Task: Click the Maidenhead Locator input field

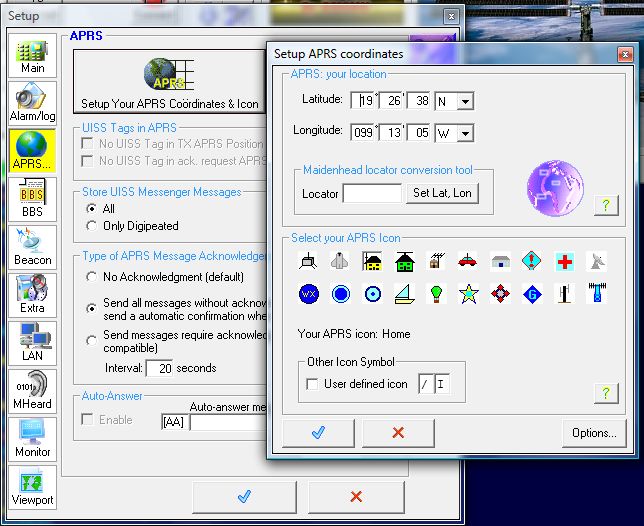Action: 373,193
